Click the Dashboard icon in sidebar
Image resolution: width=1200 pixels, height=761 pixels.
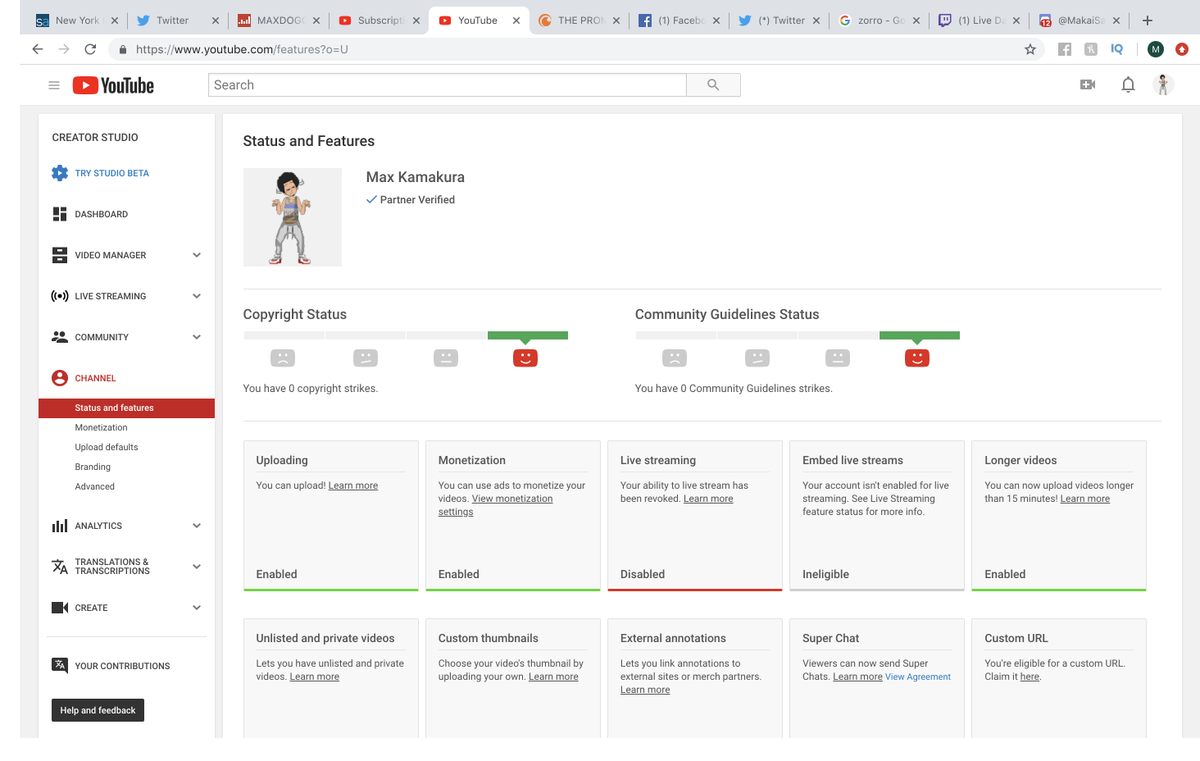tap(60, 214)
